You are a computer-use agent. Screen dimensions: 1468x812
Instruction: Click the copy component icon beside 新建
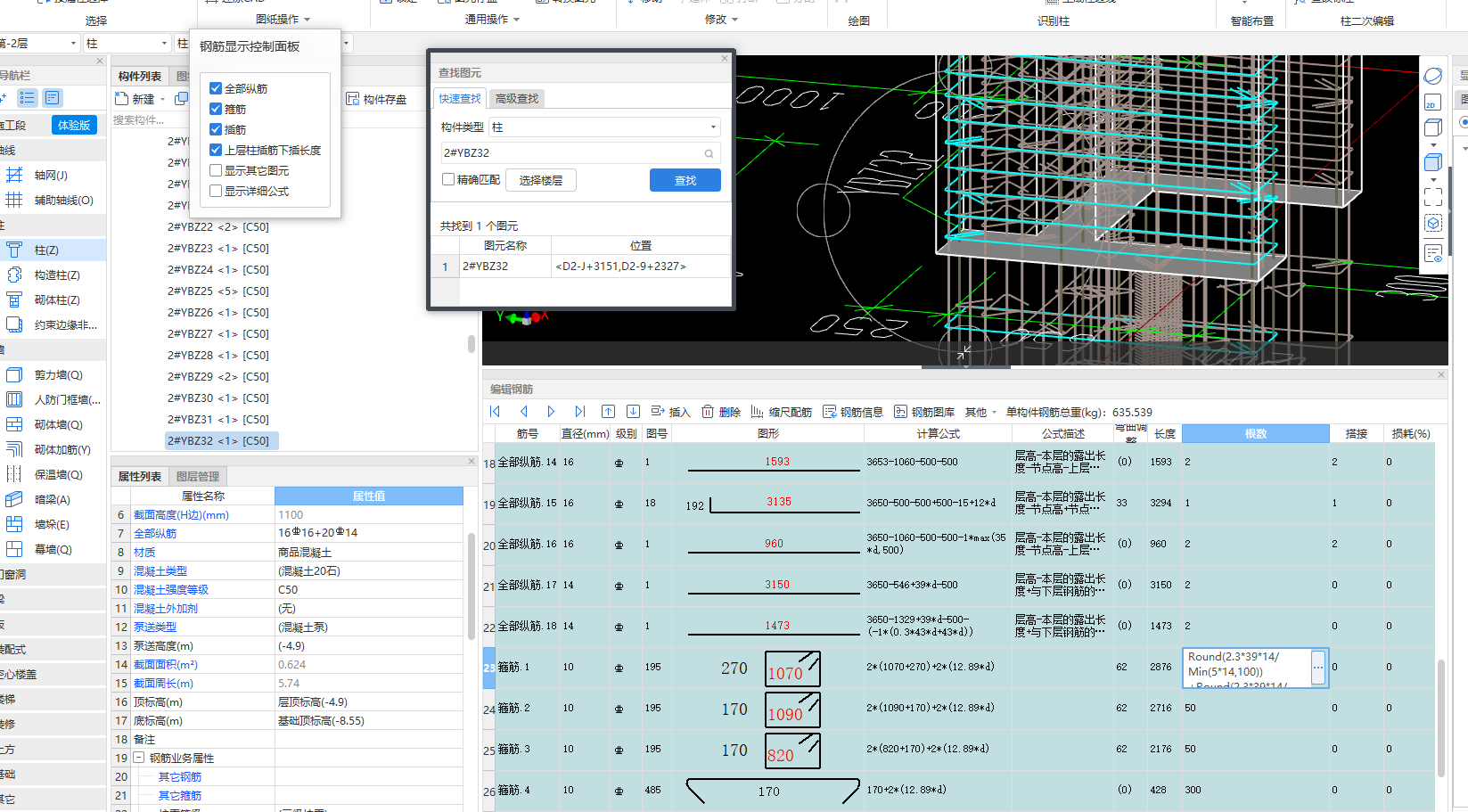coord(182,99)
